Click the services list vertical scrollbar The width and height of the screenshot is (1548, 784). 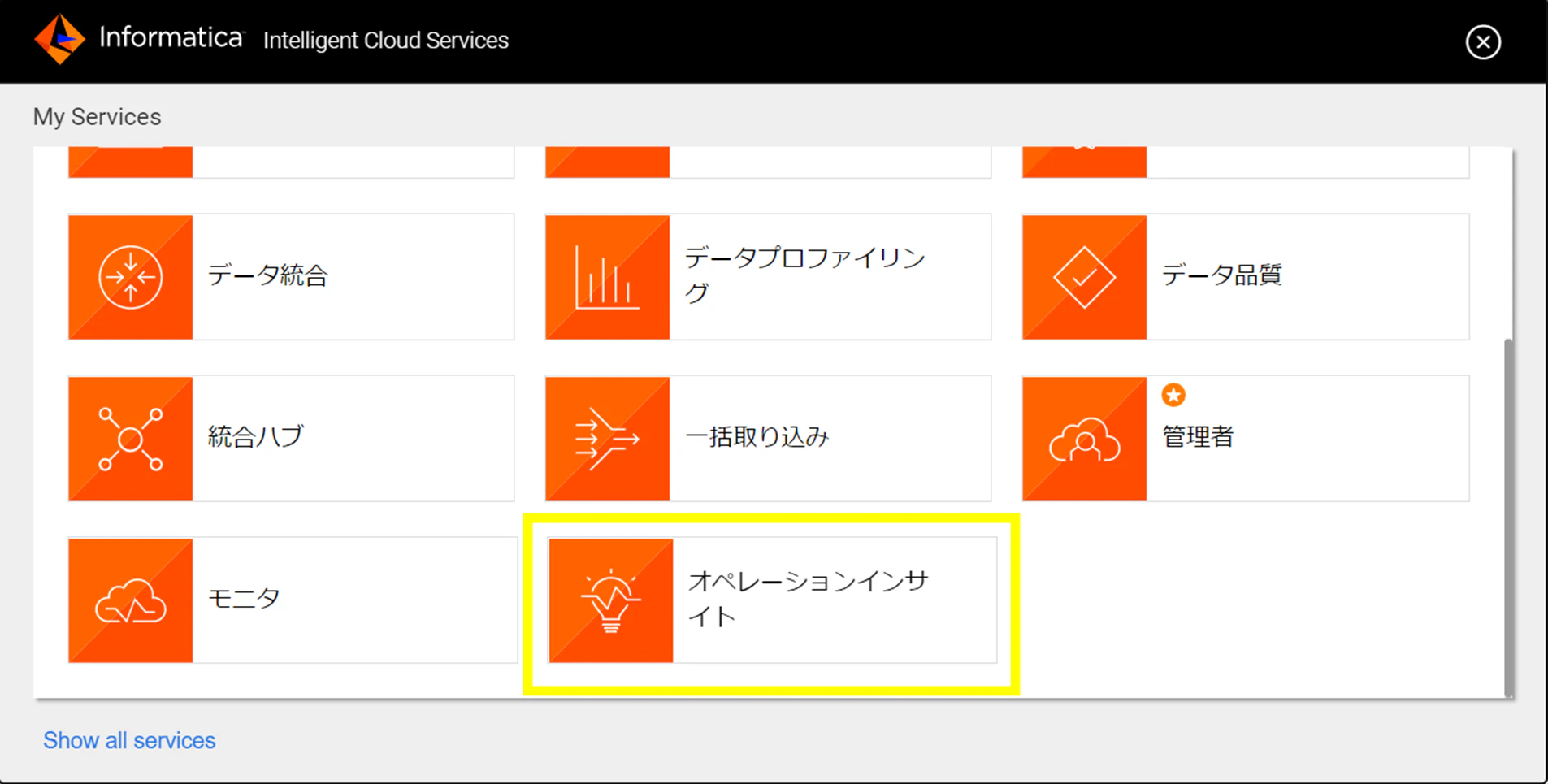click(1508, 517)
